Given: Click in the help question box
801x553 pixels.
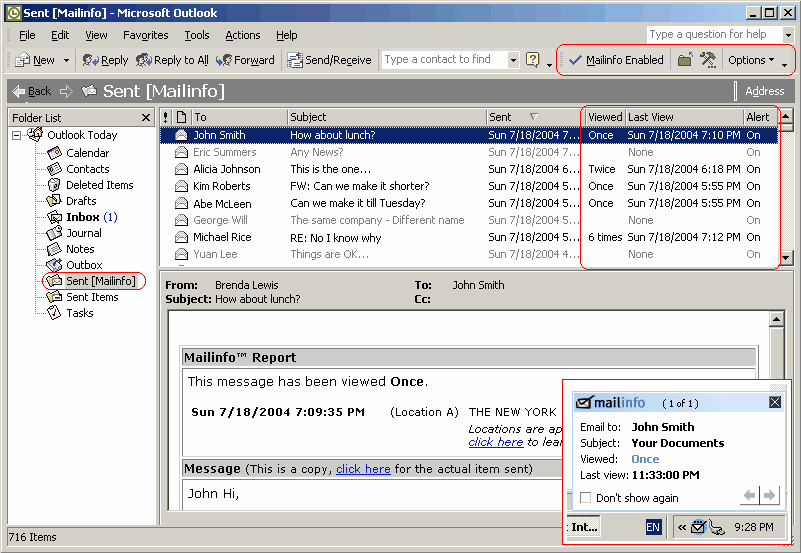Looking at the screenshot, I should coord(714,34).
